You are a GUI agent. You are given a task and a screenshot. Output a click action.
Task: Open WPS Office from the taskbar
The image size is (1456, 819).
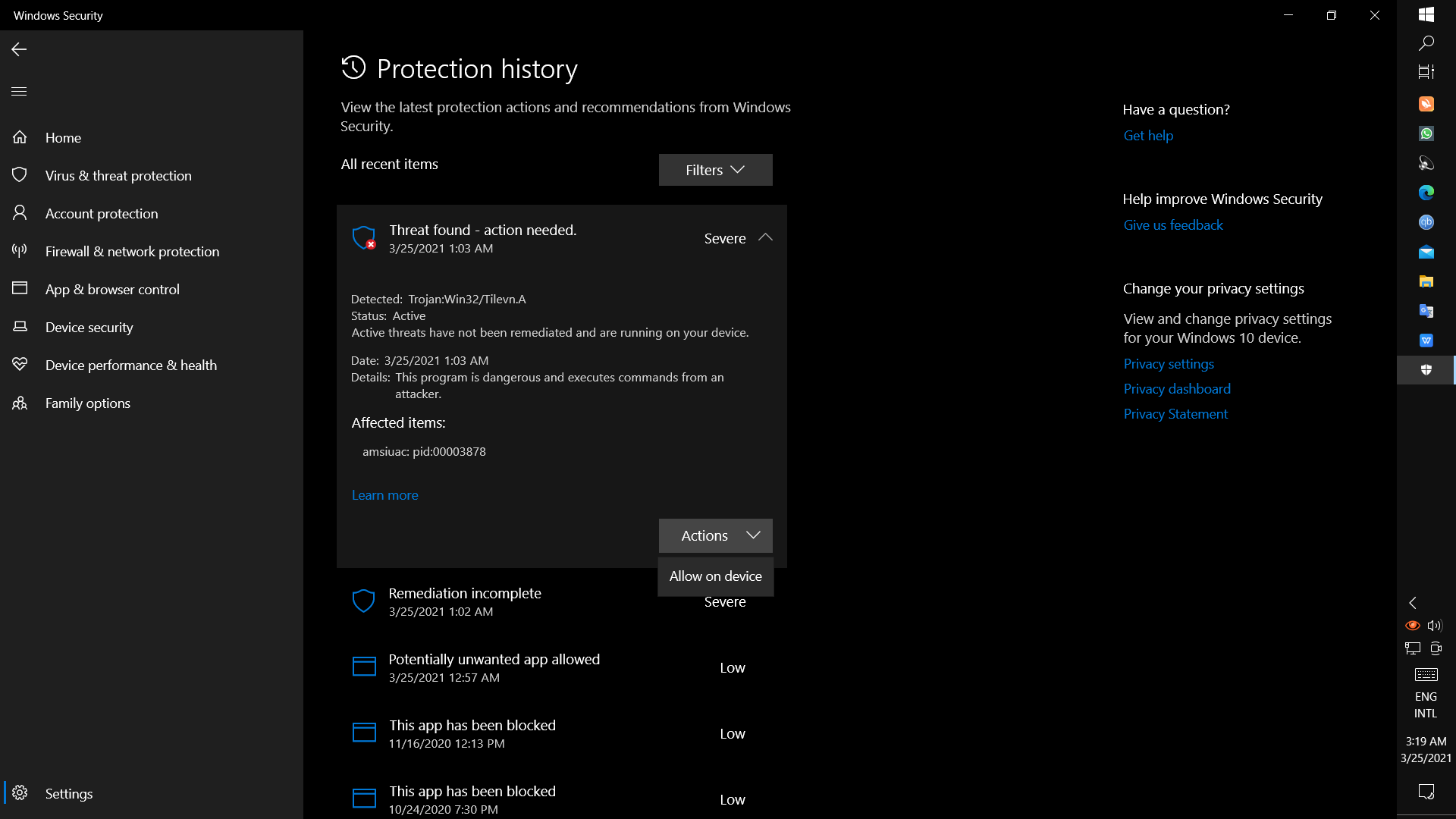click(1426, 340)
